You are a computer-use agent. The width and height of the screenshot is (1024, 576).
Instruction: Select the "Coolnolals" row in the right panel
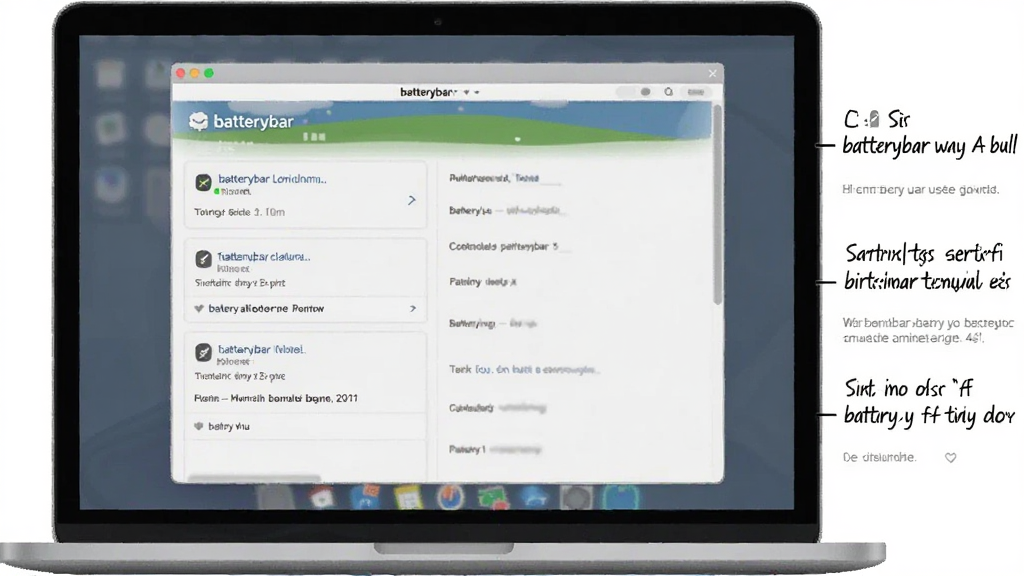[x=503, y=246]
